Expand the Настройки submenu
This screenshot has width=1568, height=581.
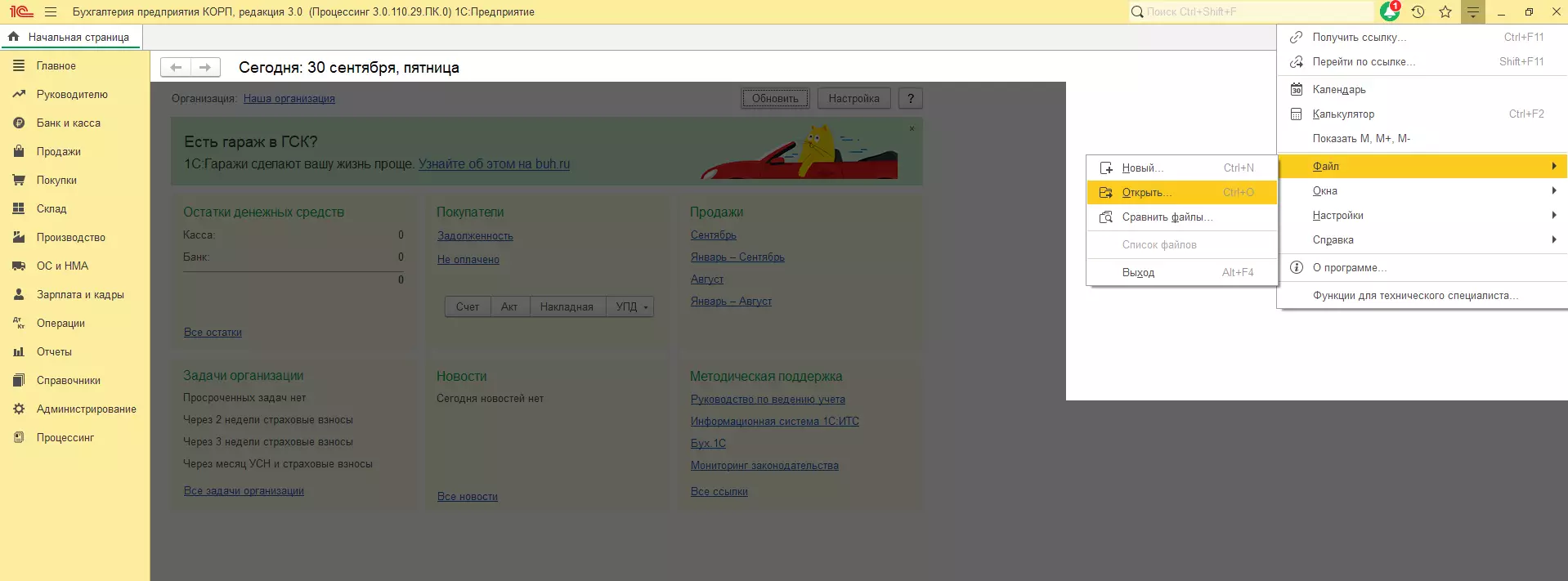pos(1422,216)
